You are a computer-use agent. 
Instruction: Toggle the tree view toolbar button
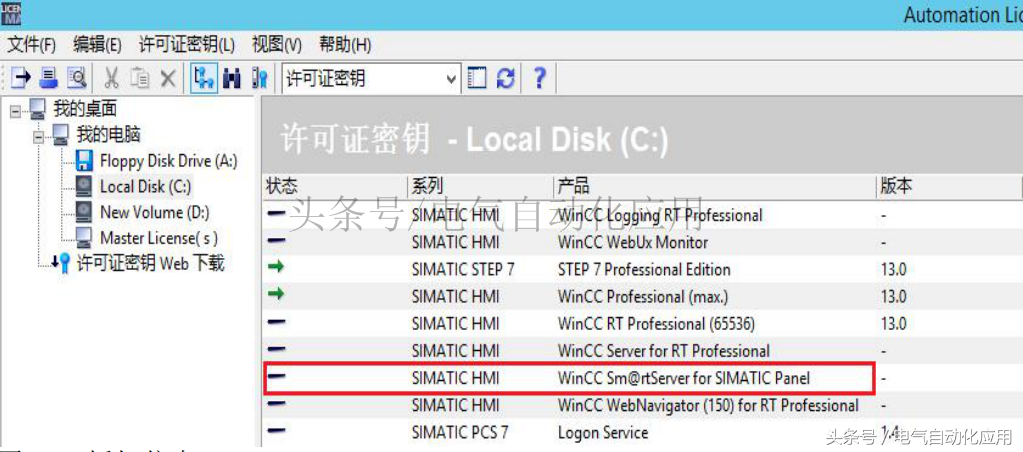[x=204, y=78]
